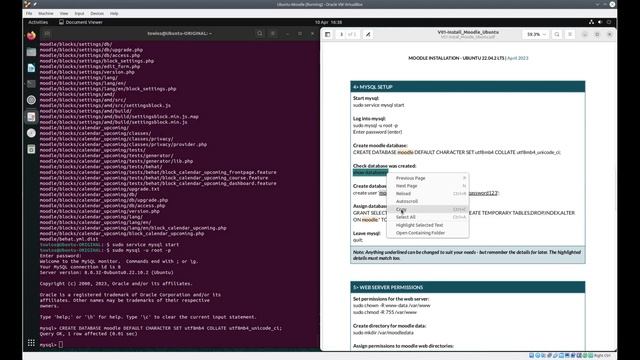Click the terminal window title text

click(179, 33)
